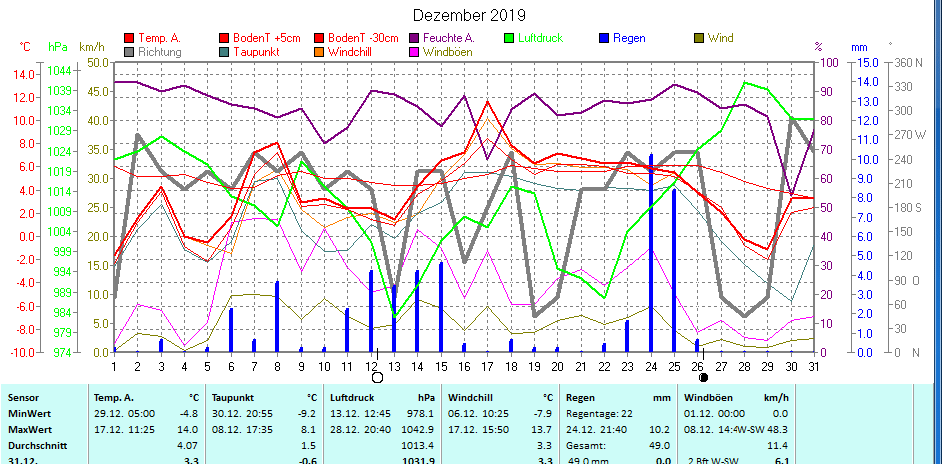Click the 29.12. 05:00 timestamp
This screenshot has width=942, height=464.
click(x=124, y=414)
